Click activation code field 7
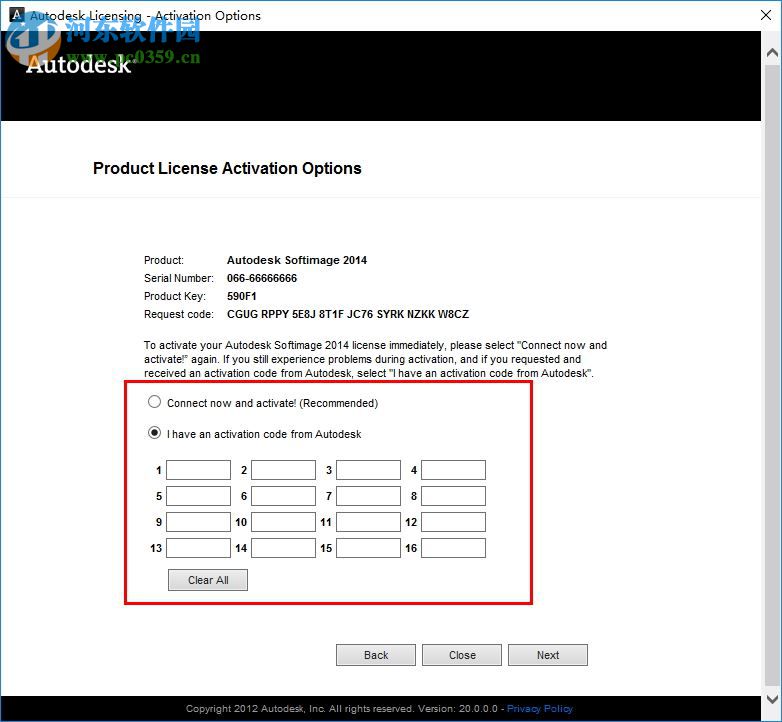This screenshot has height=722, width=782. pos(368,496)
